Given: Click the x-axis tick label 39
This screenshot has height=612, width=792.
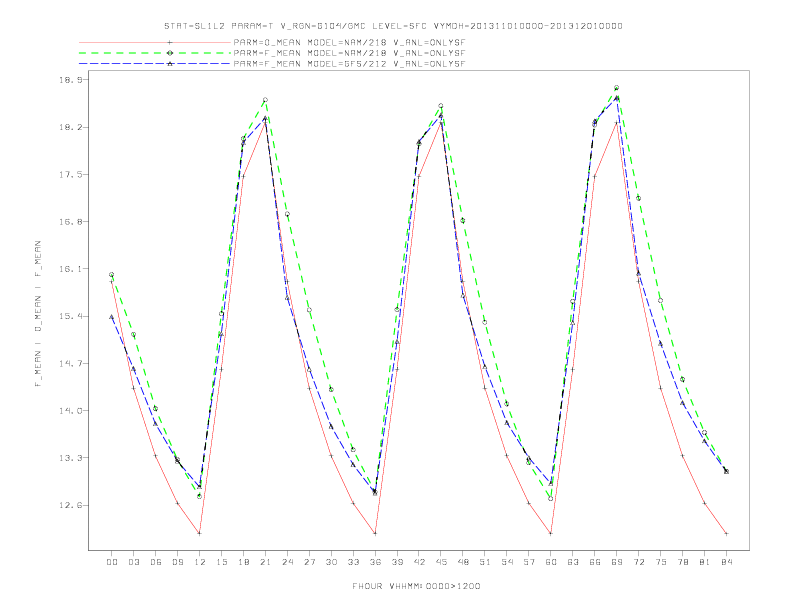Looking at the screenshot, I should 397,562.
